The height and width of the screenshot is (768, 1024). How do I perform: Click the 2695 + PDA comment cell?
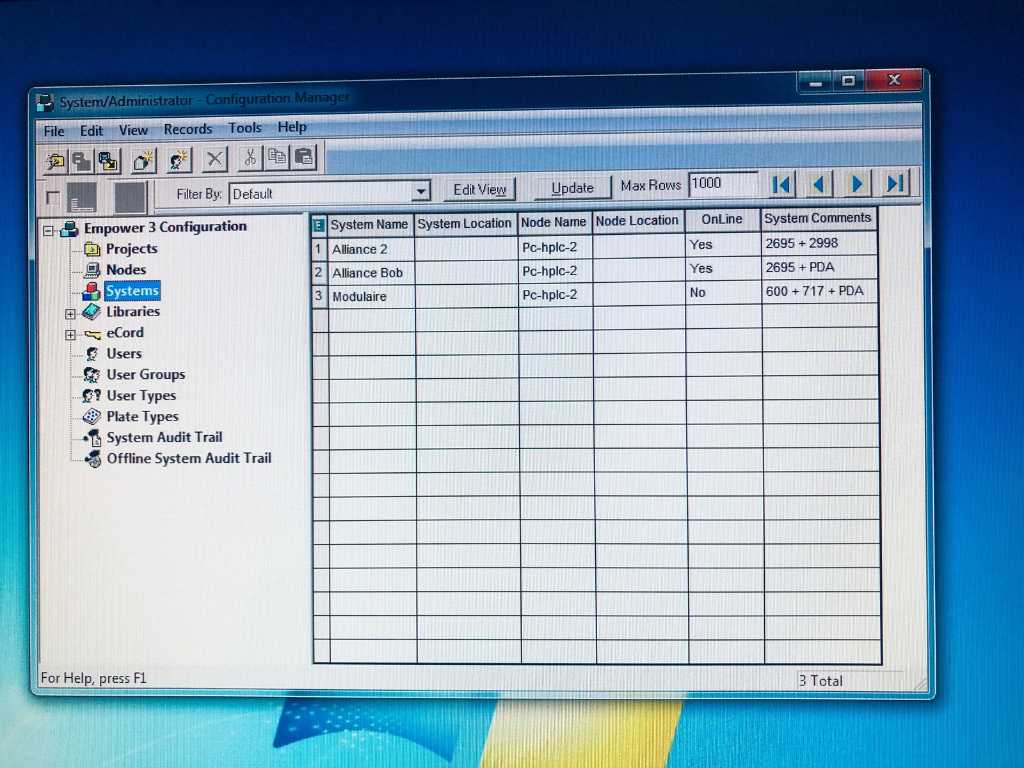coord(819,267)
